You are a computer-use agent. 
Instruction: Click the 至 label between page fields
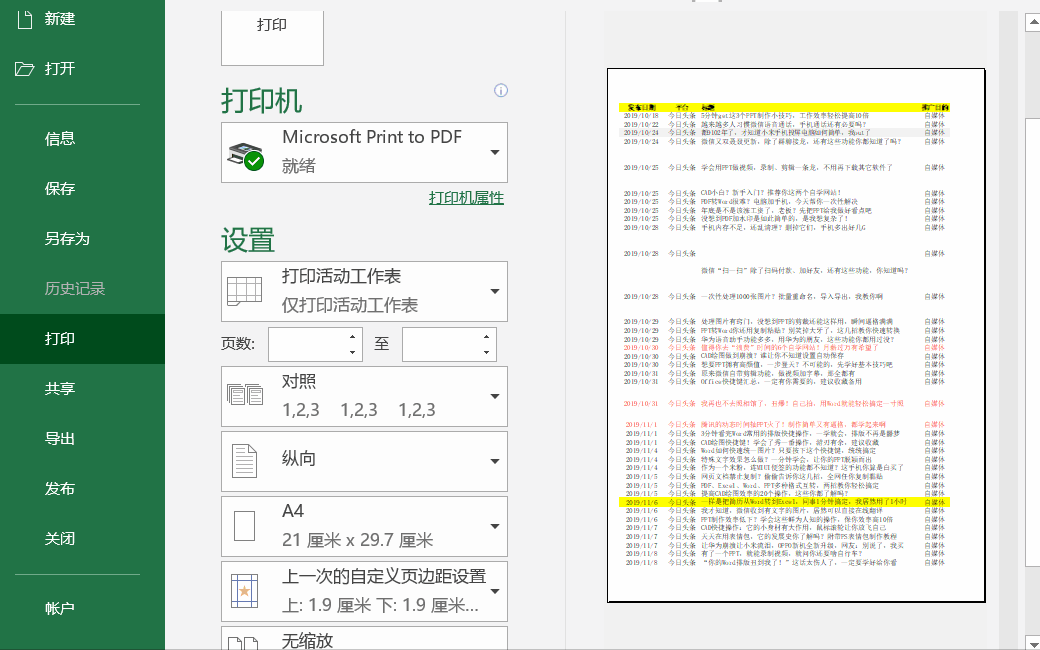tap(381, 344)
